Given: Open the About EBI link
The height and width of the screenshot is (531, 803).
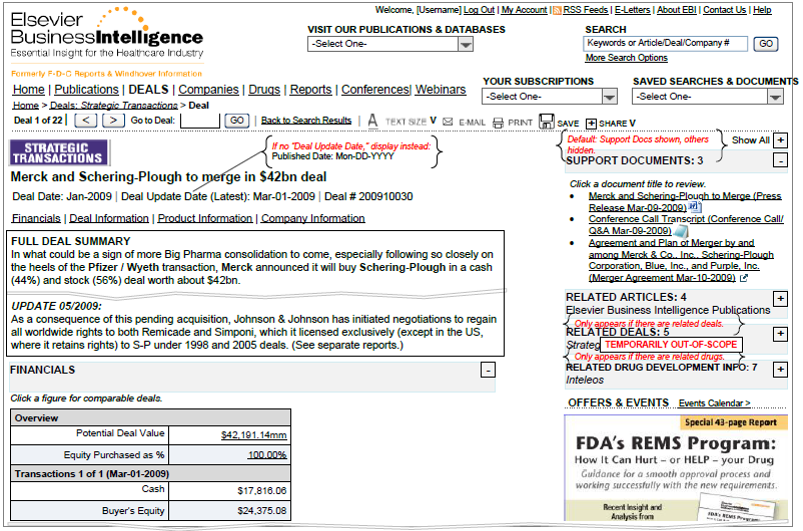Looking at the screenshot, I should click(x=677, y=10).
